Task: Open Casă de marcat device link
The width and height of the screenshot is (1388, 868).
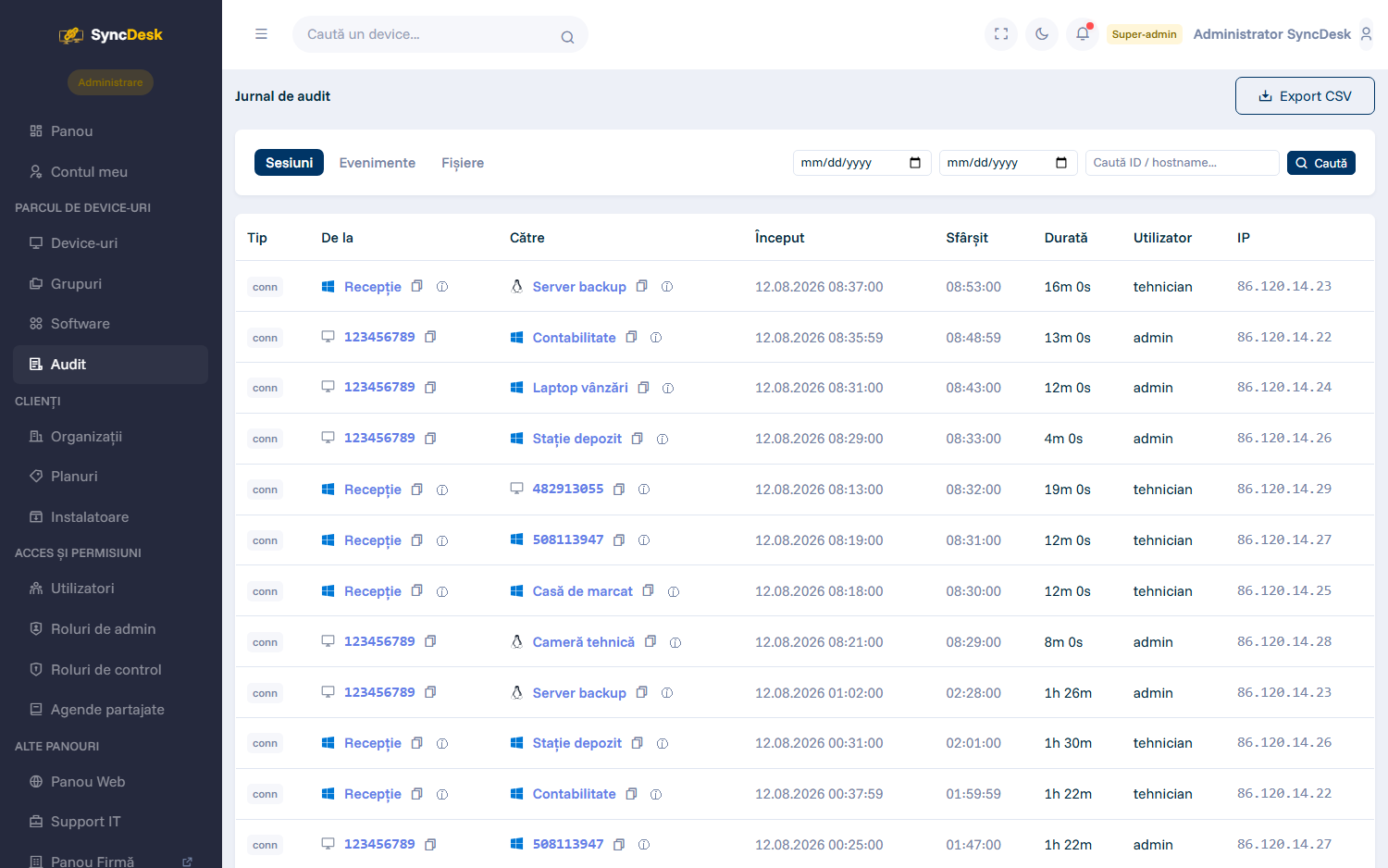Action: [x=583, y=591]
